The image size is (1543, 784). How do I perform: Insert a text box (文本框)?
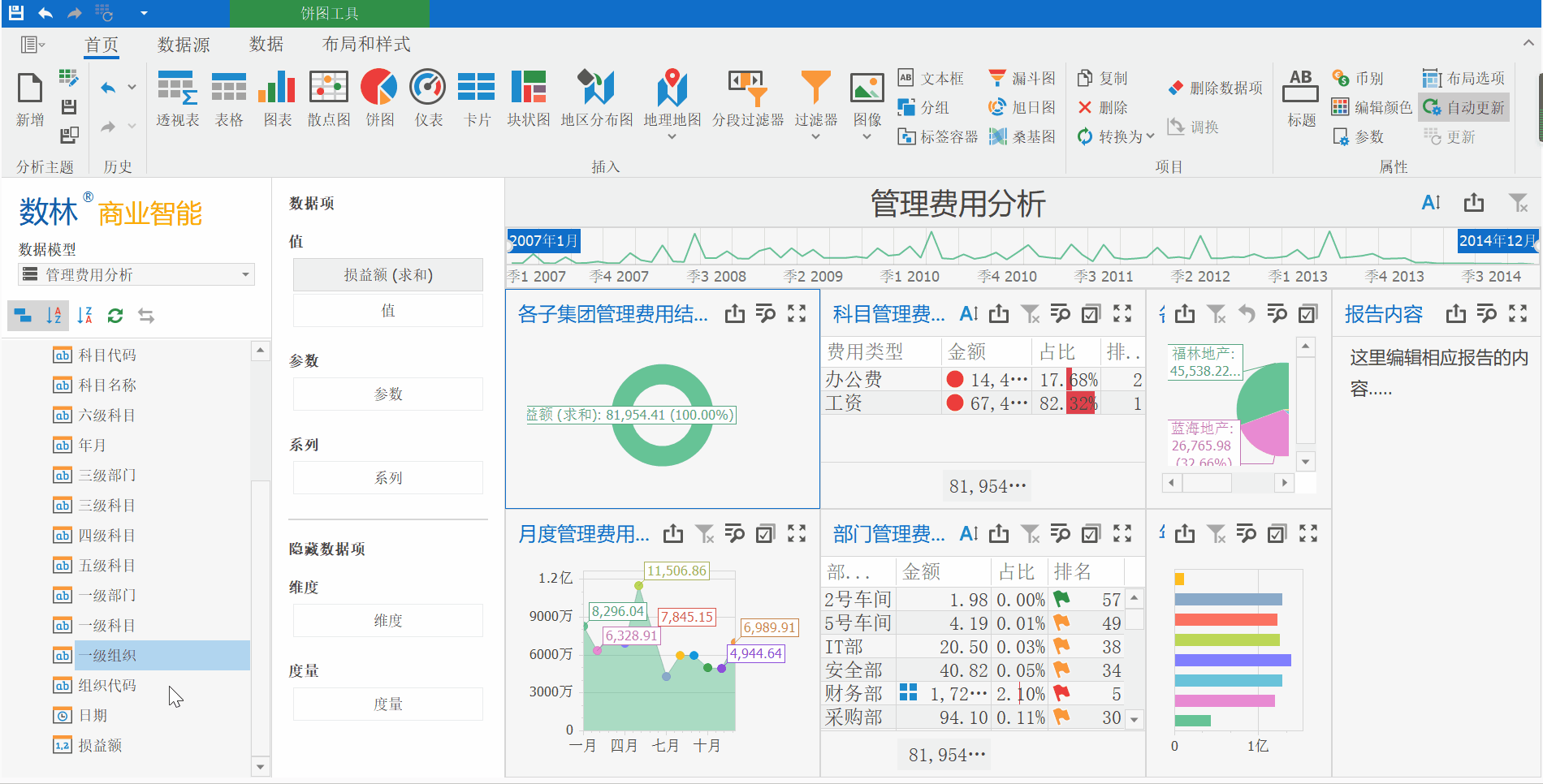point(931,78)
